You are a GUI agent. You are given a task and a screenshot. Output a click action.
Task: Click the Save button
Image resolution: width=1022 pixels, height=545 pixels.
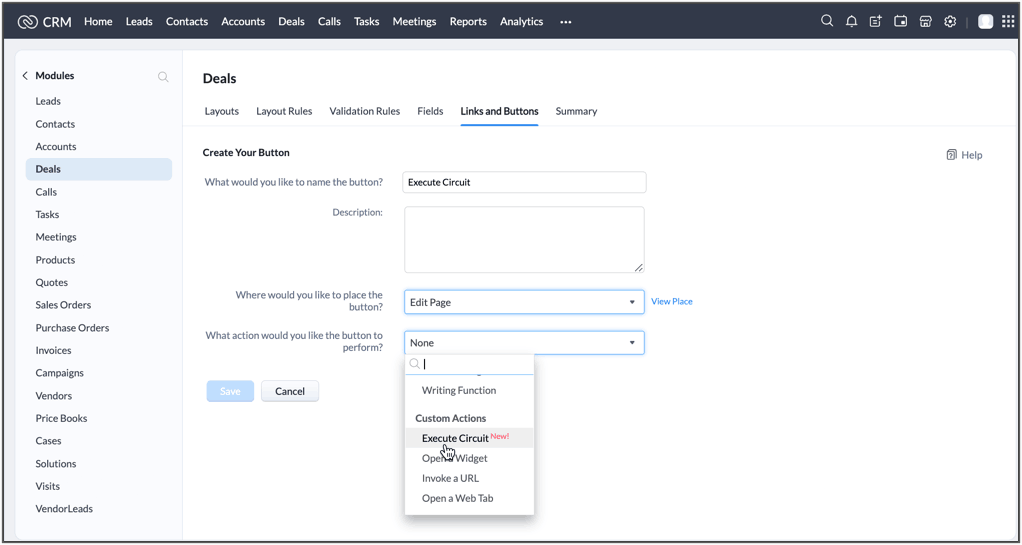(x=230, y=391)
